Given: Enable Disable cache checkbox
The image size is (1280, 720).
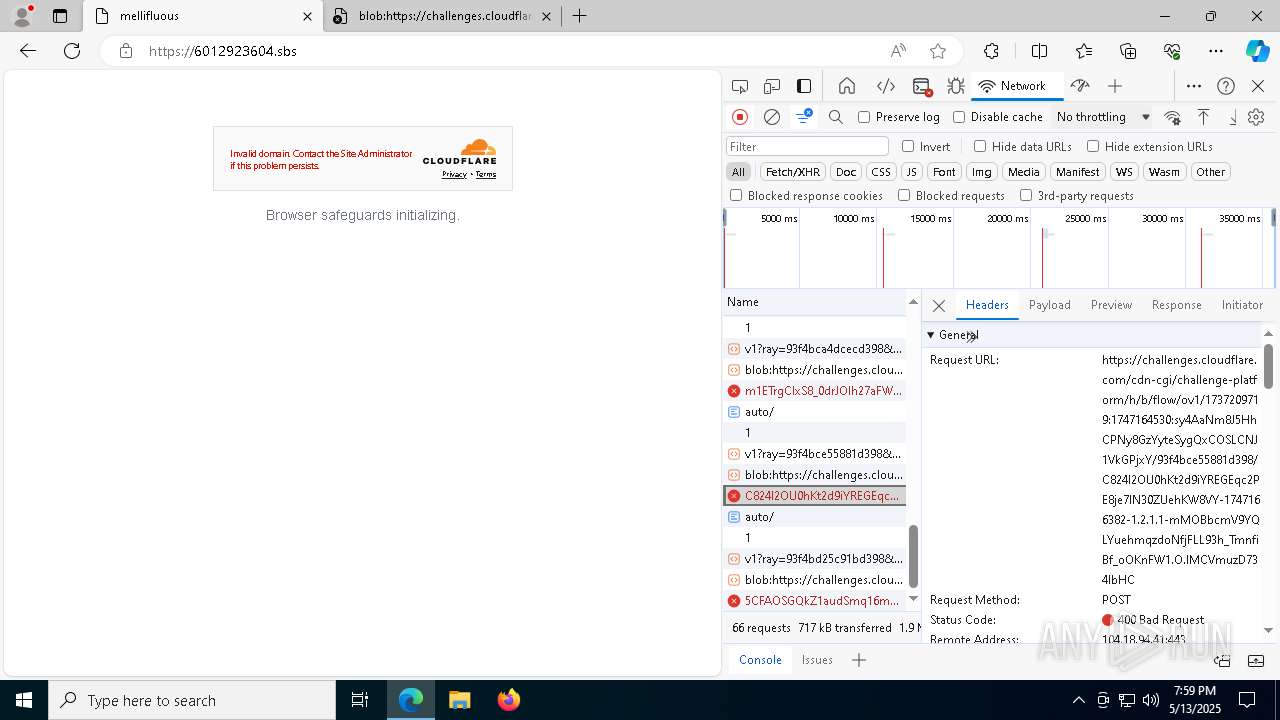Looking at the screenshot, I should tap(959, 117).
